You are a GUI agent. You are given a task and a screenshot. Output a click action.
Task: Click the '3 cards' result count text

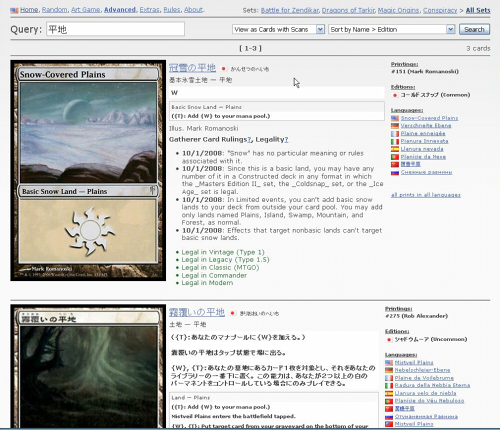[x=478, y=48]
